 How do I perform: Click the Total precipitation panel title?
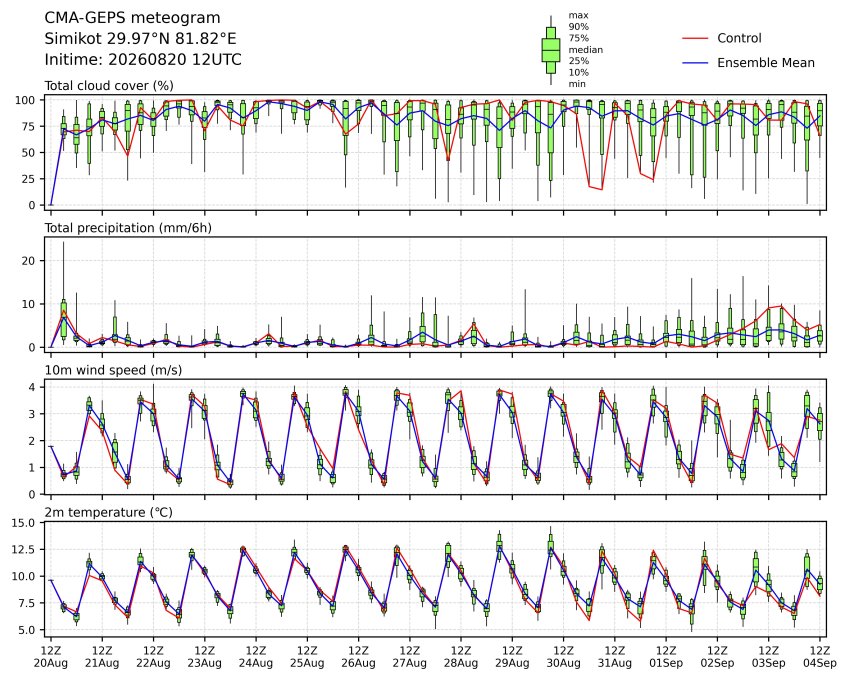128,228
